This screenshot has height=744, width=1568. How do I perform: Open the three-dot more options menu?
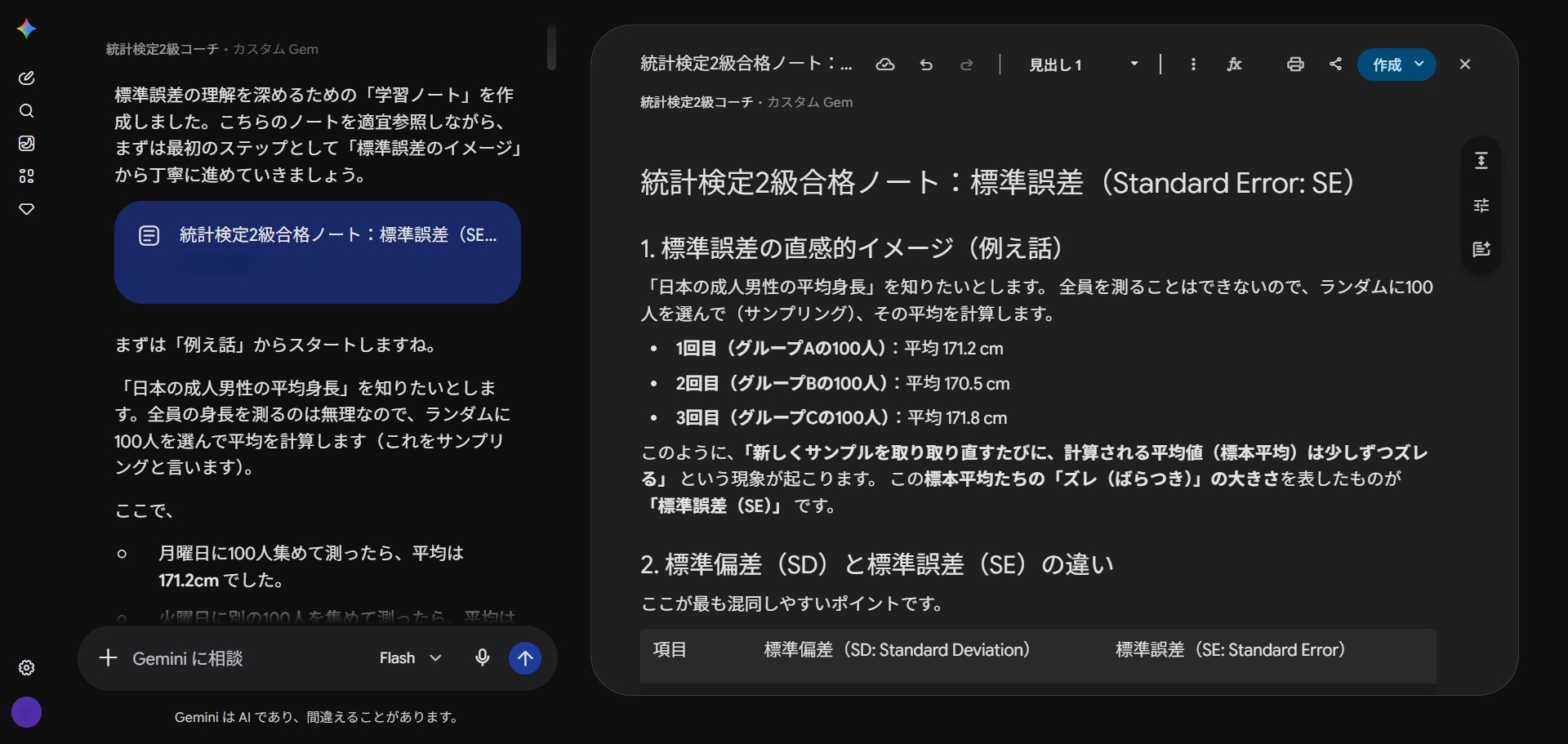coord(1193,65)
